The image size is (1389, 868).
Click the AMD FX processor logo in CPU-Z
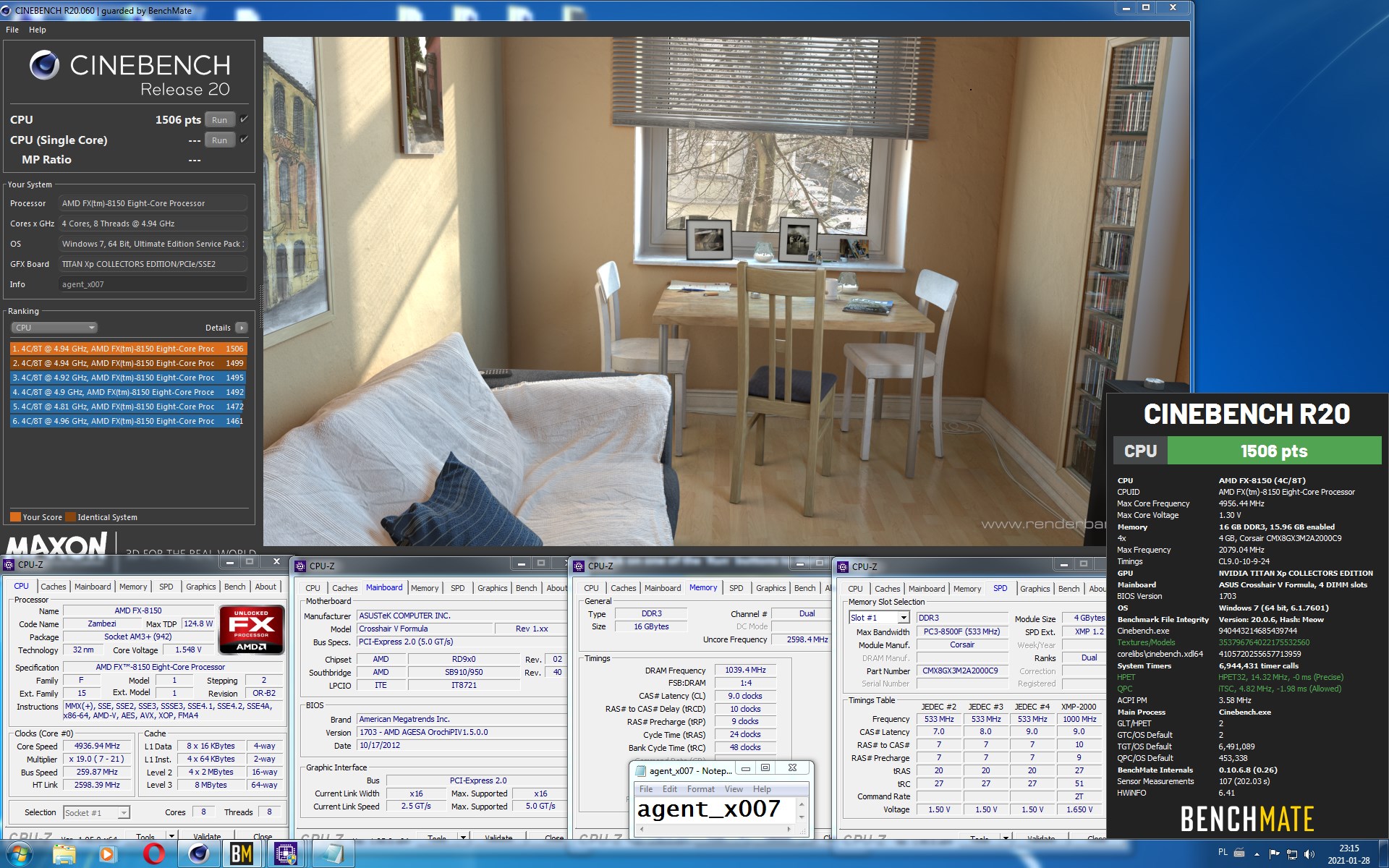coord(251,630)
